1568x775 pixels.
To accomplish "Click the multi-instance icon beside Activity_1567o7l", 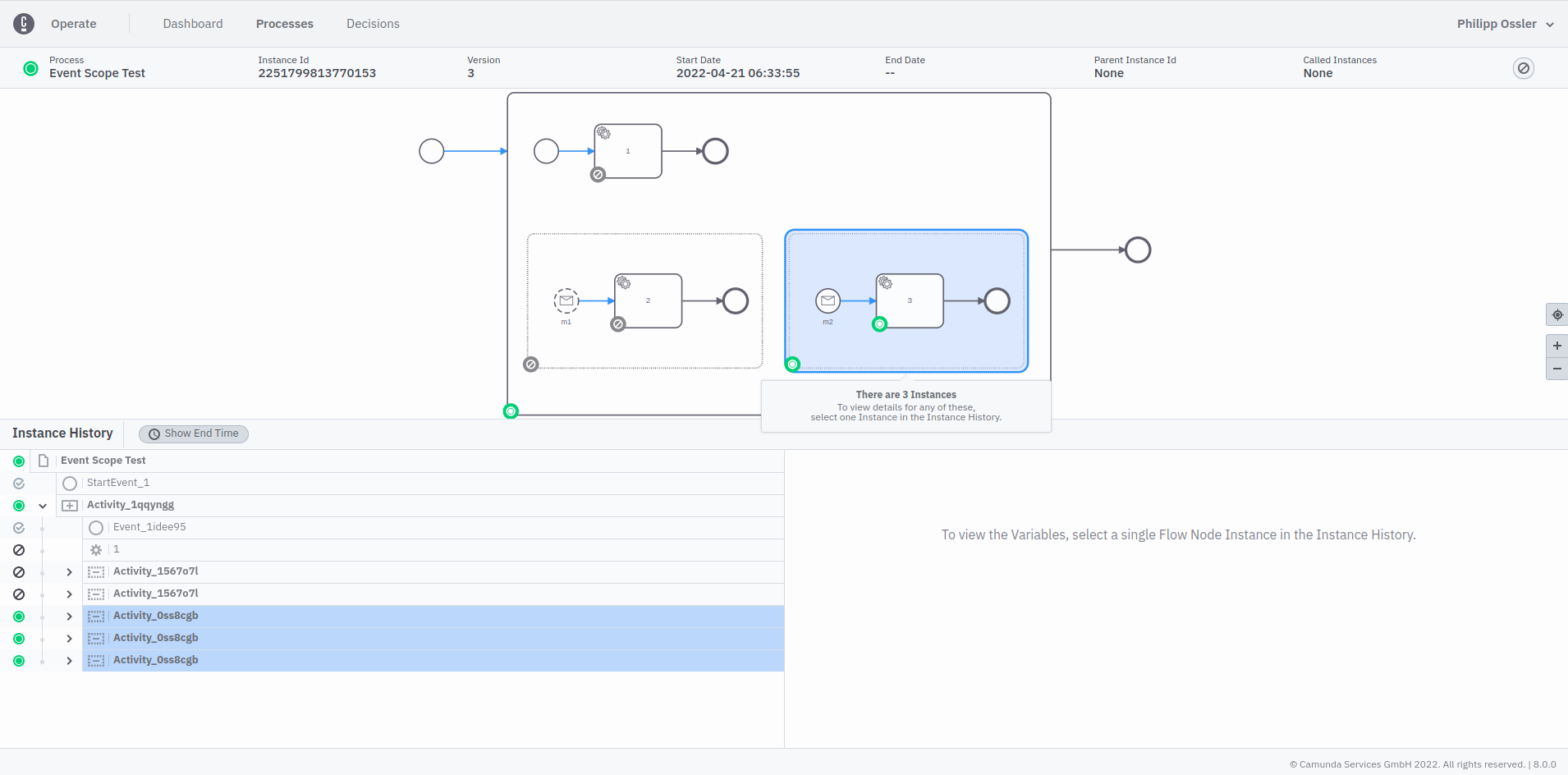I will (x=96, y=571).
